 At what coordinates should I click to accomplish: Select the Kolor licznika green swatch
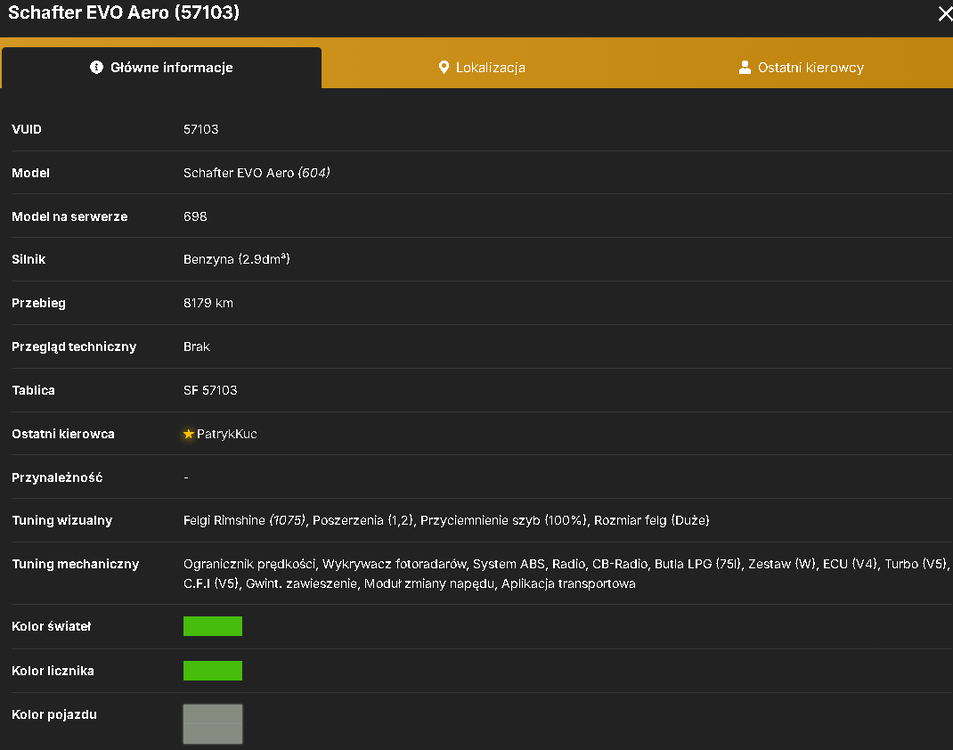[213, 670]
